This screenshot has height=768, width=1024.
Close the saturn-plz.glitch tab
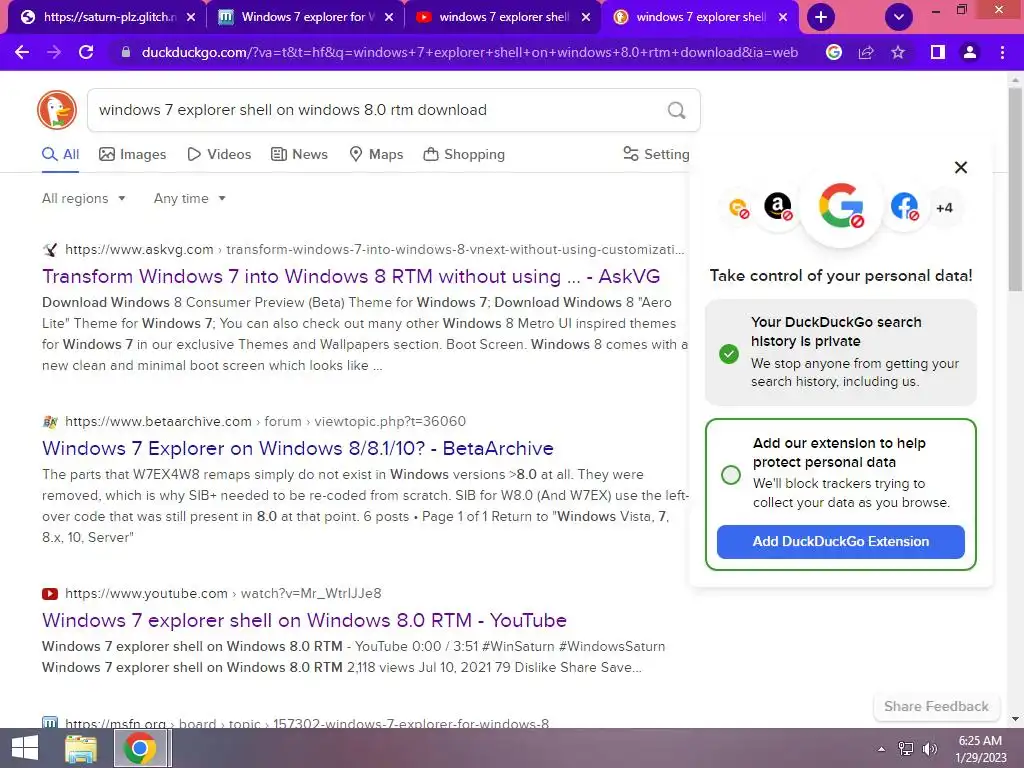point(191,18)
